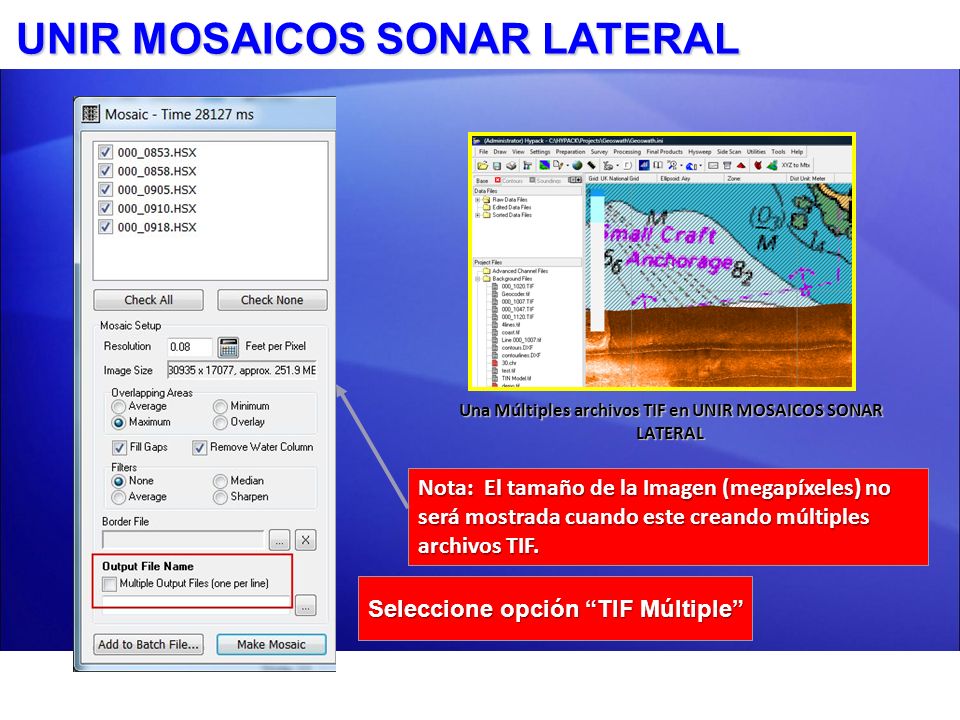Click the red triangle icon in Hypack toolbar

(x=741, y=165)
